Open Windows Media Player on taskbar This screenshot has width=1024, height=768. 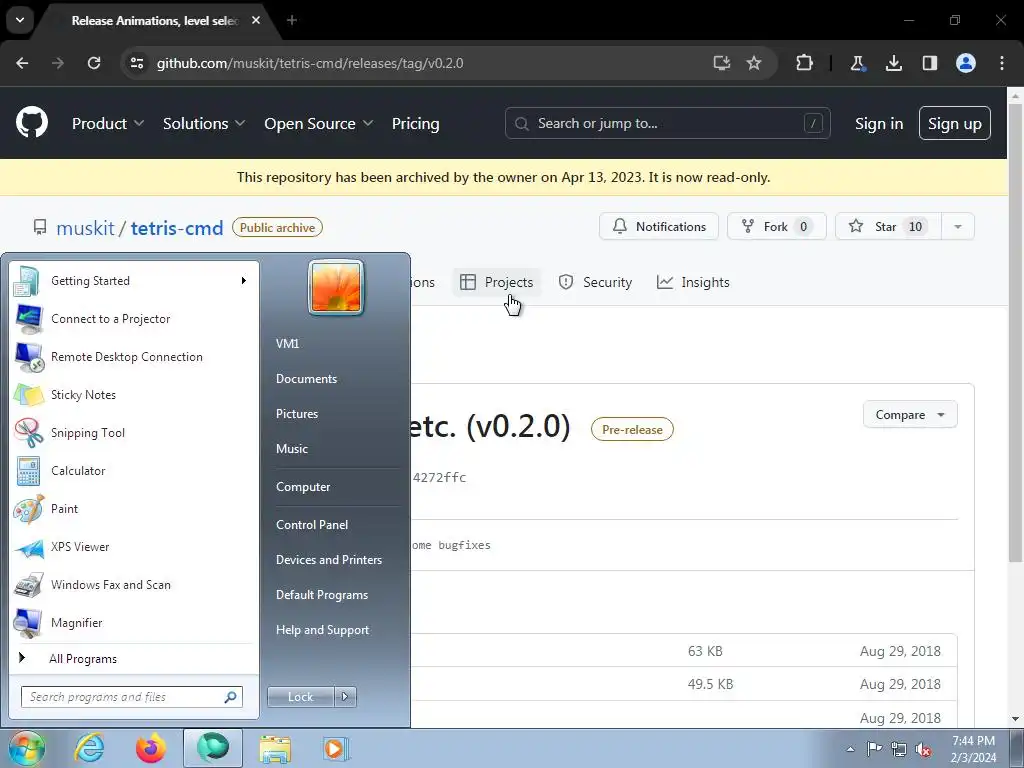(x=337, y=748)
